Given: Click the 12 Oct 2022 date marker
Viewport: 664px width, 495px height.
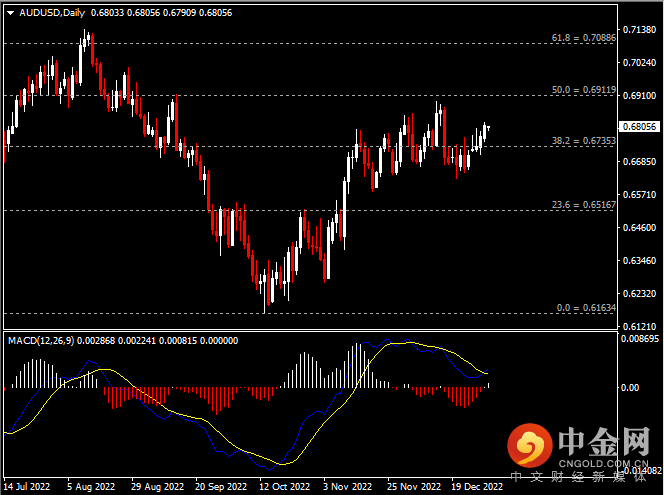Looking at the screenshot, I should pos(285,487).
